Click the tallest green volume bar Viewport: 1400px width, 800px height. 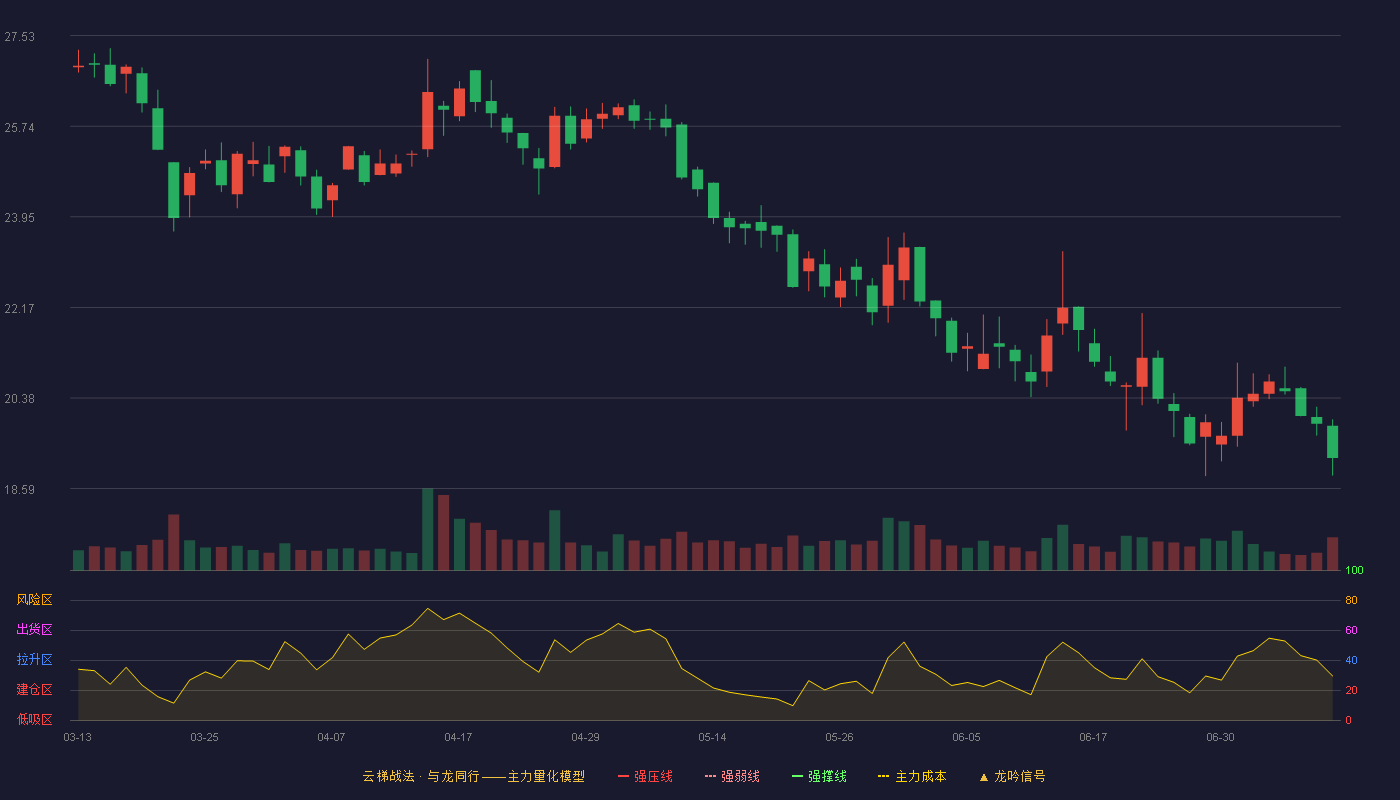tap(427, 529)
